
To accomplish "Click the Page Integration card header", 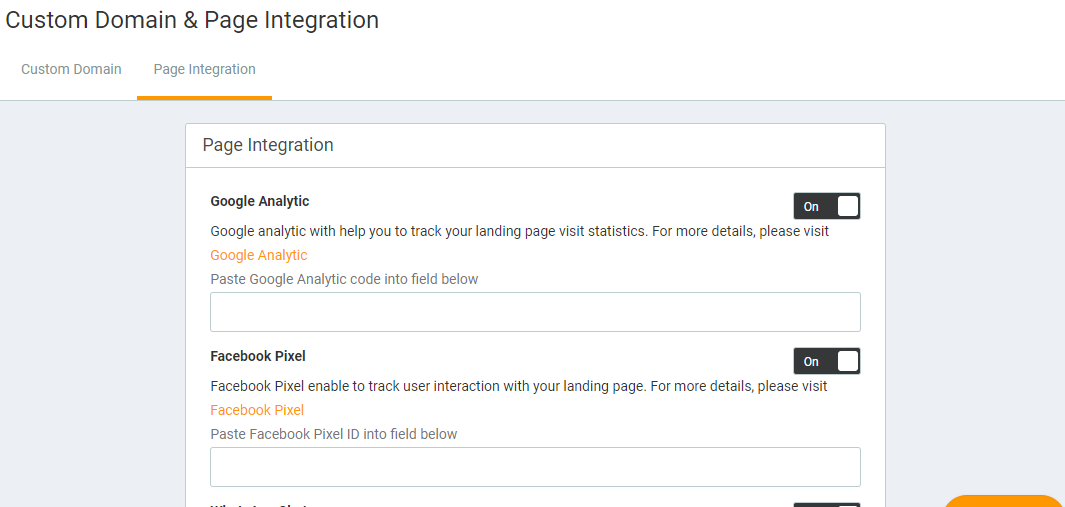I will click(x=268, y=145).
